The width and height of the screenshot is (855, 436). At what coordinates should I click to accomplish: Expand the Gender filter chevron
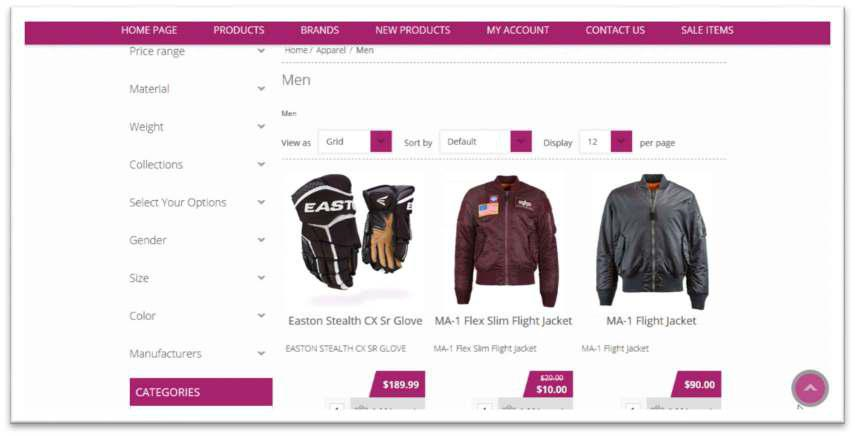(x=261, y=240)
